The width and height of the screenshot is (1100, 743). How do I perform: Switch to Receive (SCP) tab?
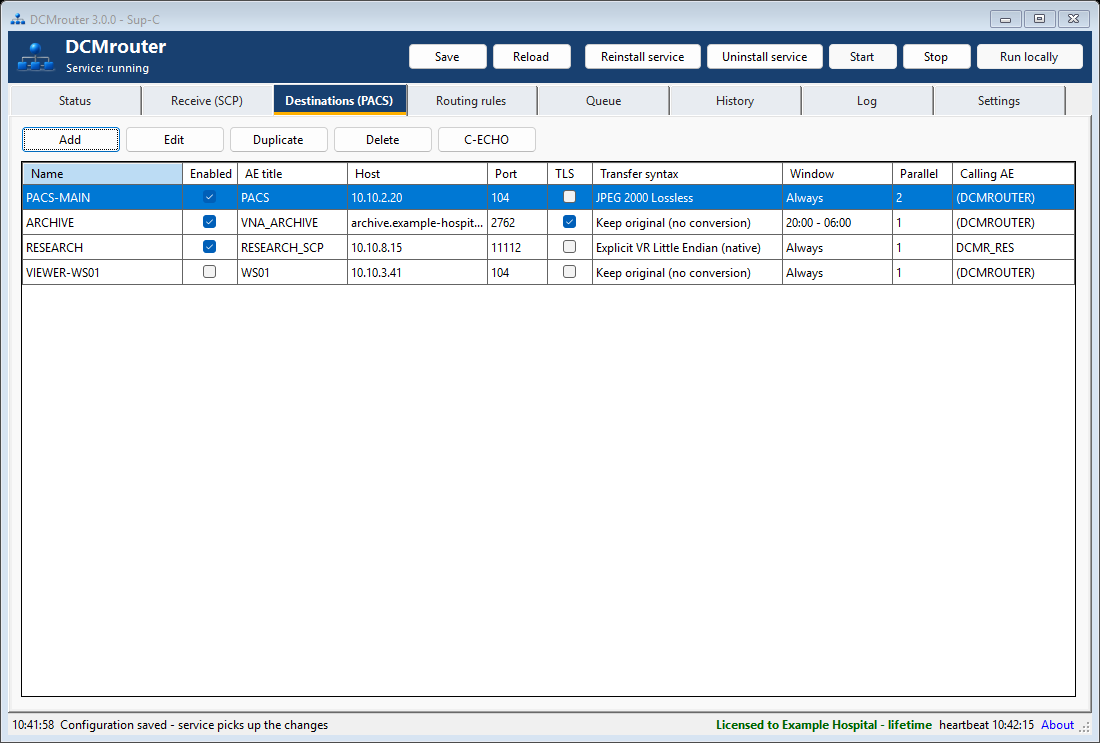coord(207,100)
